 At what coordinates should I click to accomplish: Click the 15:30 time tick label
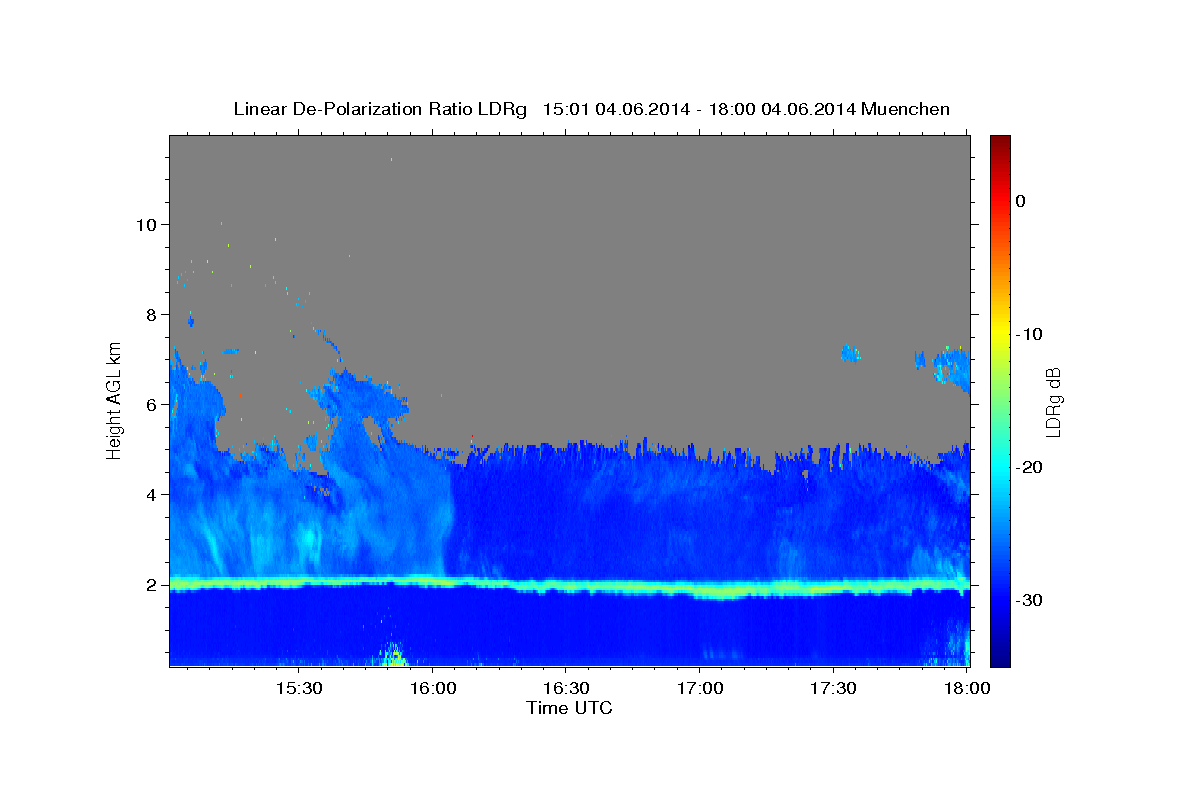coord(298,688)
